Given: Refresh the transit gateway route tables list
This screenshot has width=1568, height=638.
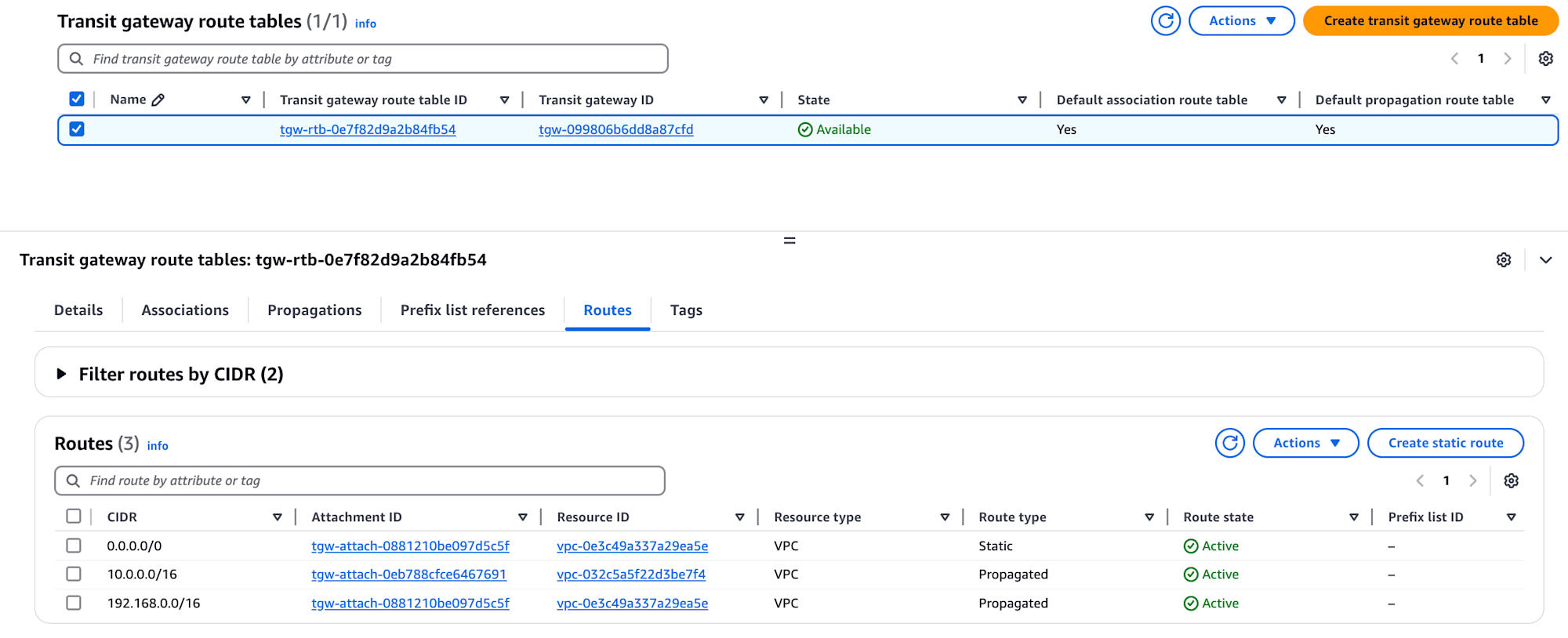Looking at the screenshot, I should click(1166, 21).
